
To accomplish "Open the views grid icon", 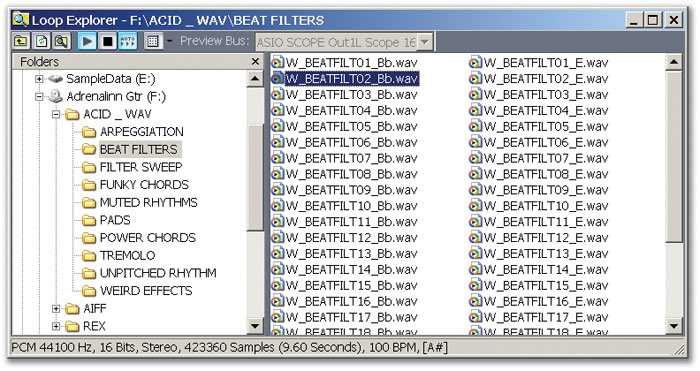I will [153, 42].
